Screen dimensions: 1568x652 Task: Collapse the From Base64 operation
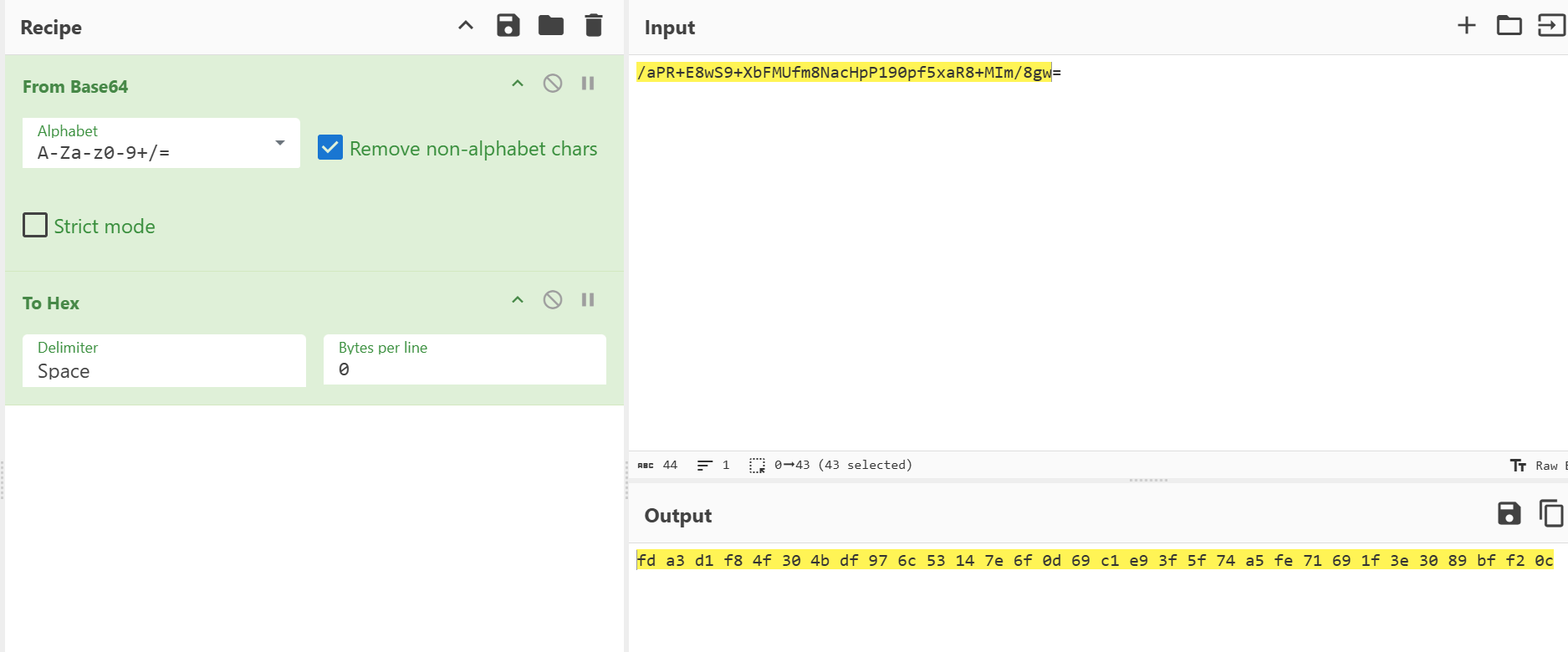pyautogui.click(x=518, y=84)
